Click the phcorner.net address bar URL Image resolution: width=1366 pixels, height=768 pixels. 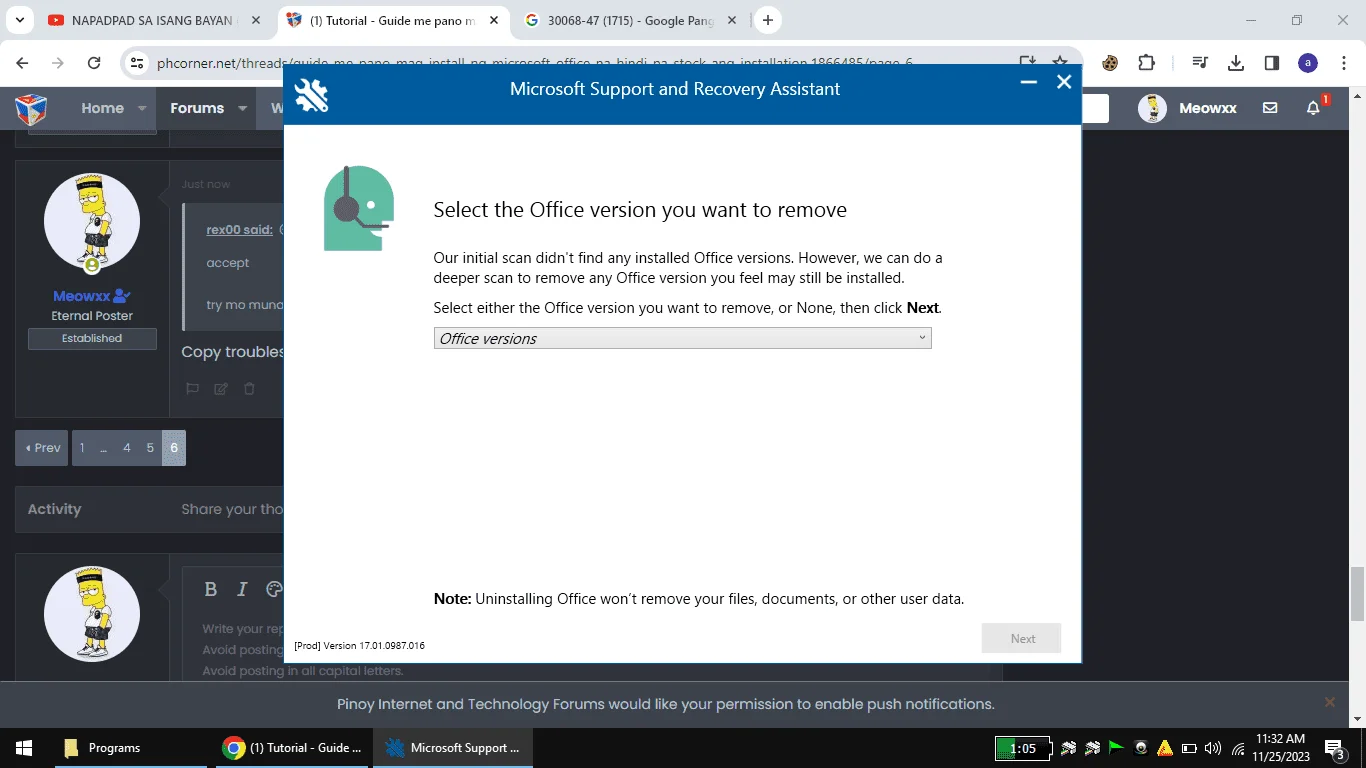pos(534,63)
